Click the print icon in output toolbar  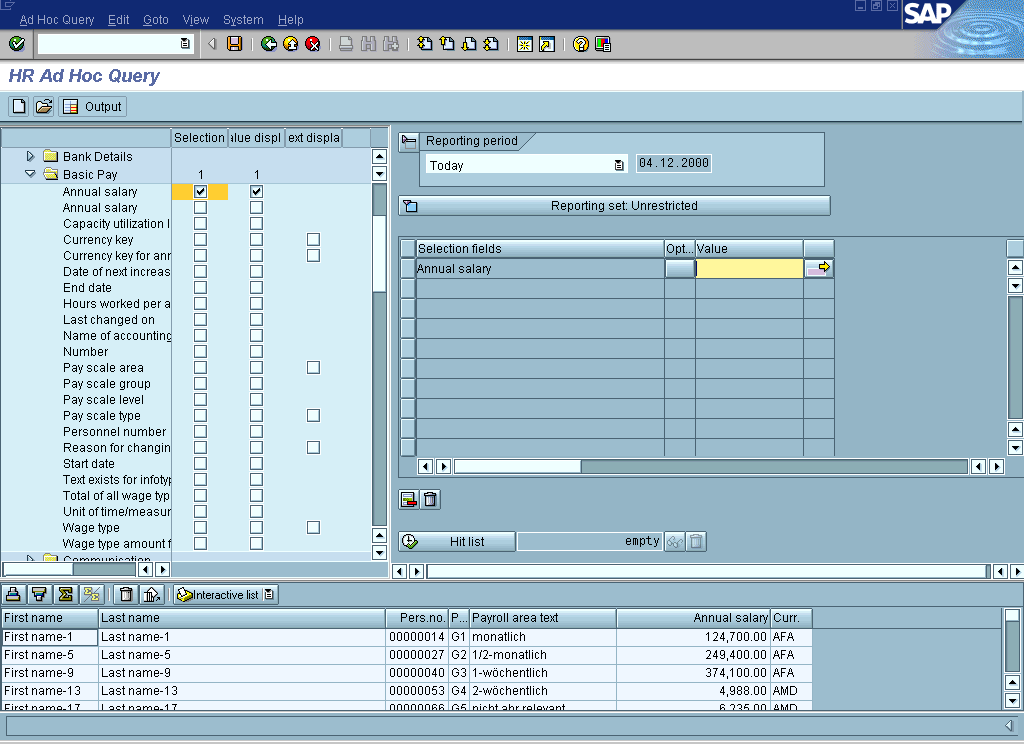point(13,594)
